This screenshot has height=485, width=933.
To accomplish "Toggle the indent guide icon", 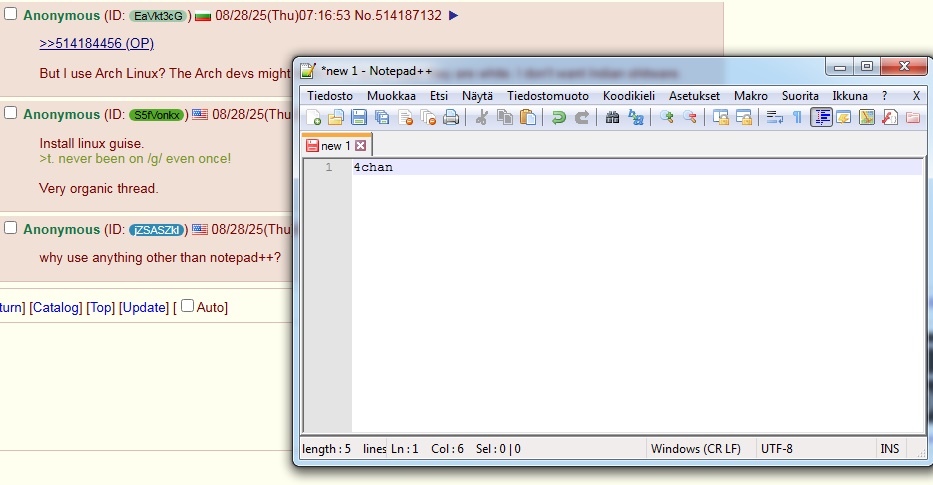I will pyautogui.click(x=821, y=117).
